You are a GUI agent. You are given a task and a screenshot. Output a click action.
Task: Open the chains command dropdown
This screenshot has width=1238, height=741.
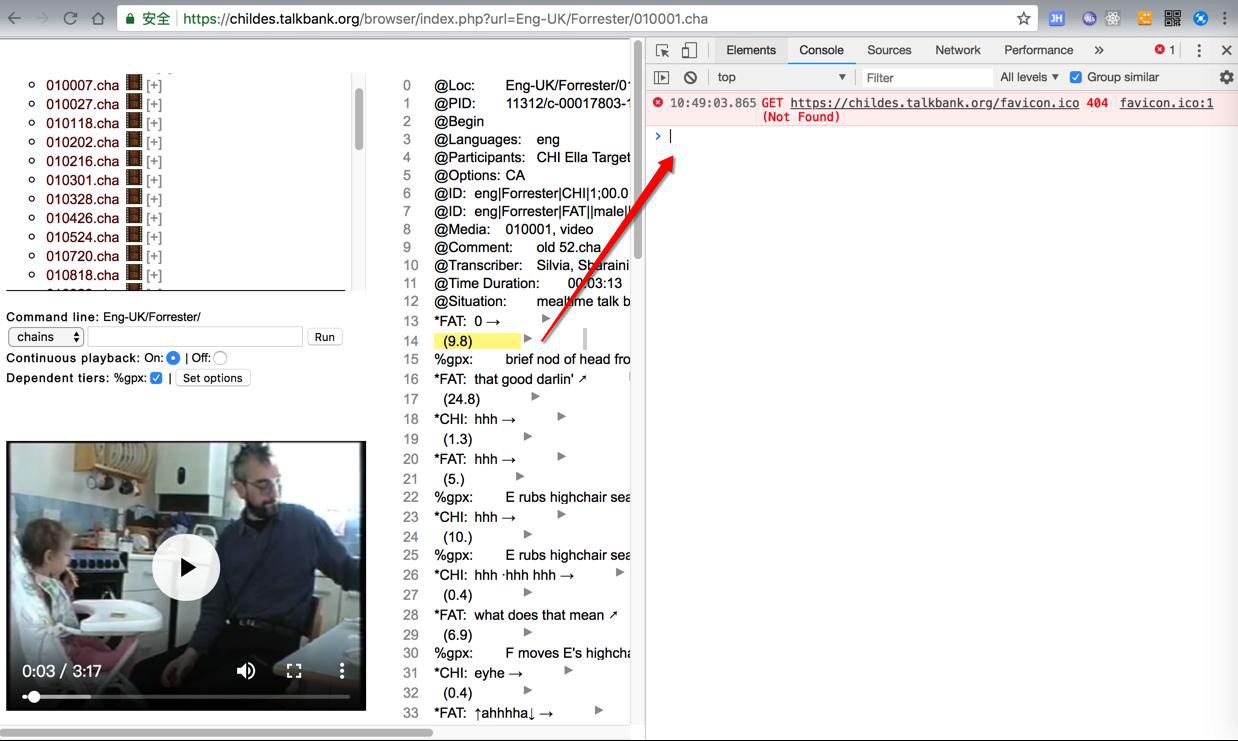coord(45,337)
